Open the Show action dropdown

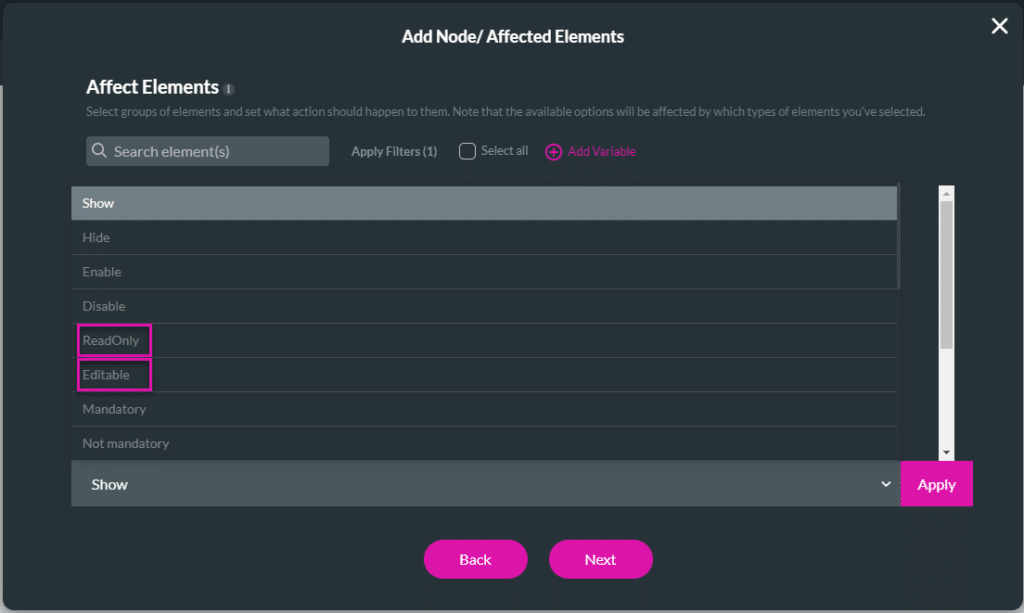point(485,484)
